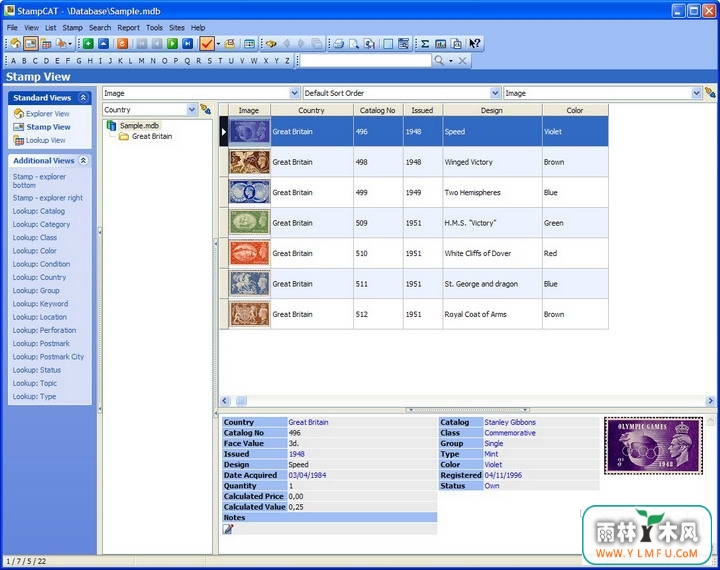Select the Winged Victory stamp thumbnail
The image size is (720, 570).
pyautogui.click(x=249, y=162)
